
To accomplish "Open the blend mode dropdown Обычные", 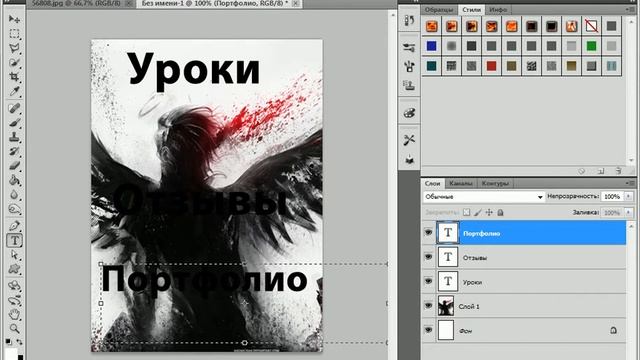I will click(484, 197).
